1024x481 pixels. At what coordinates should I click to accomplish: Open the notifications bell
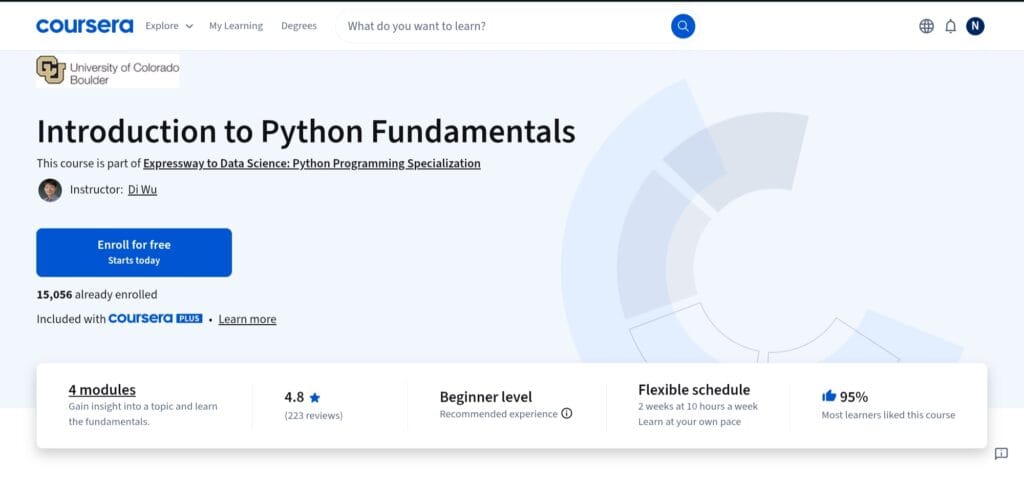(x=950, y=26)
